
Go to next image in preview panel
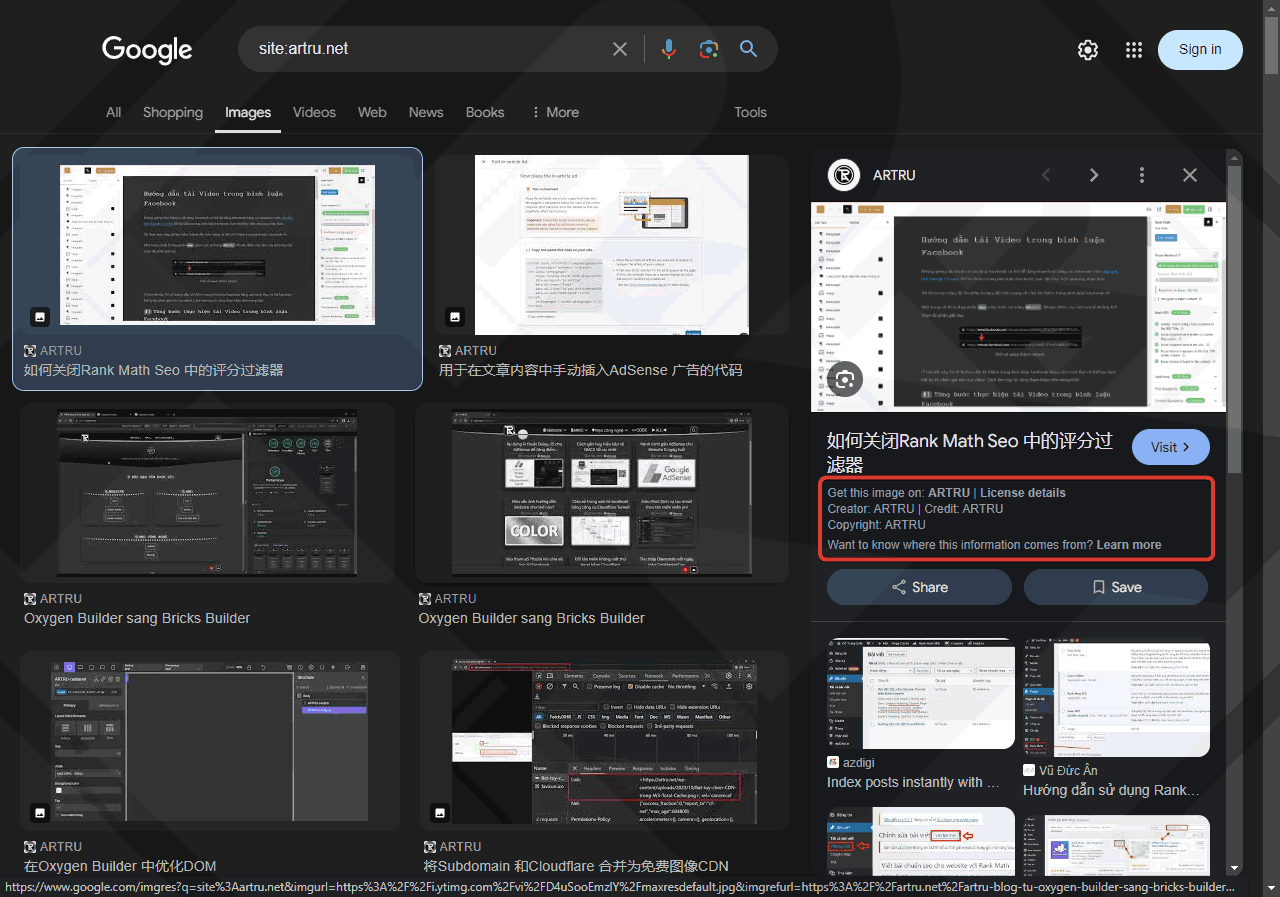[x=1094, y=175]
